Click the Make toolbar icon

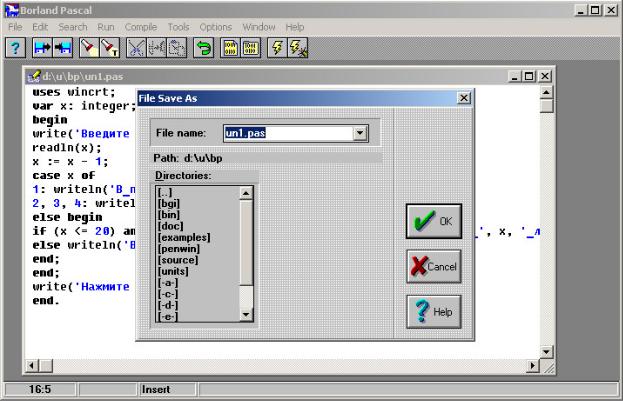tap(251, 48)
